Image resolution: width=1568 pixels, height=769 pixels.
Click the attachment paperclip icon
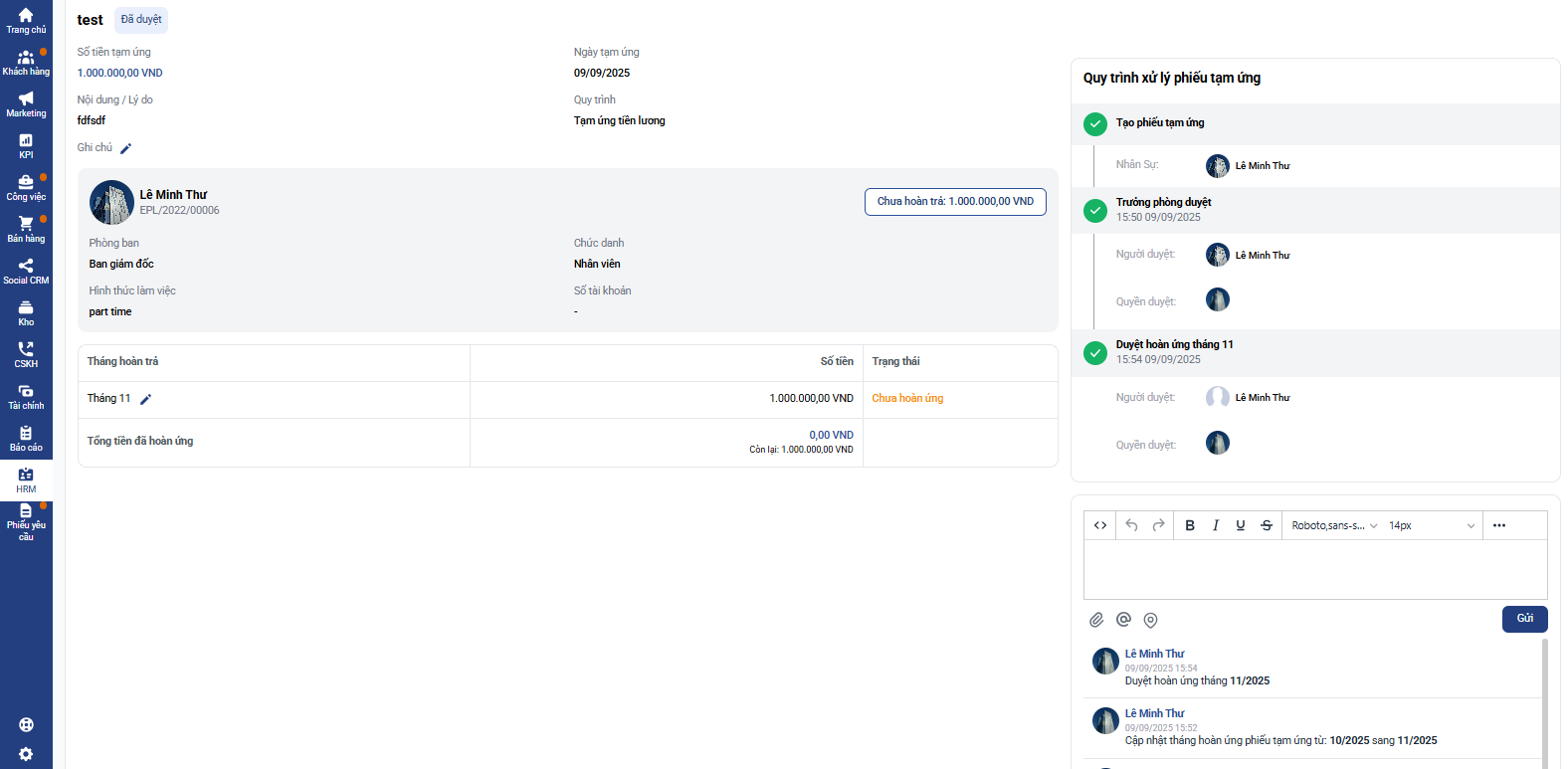[x=1096, y=620]
